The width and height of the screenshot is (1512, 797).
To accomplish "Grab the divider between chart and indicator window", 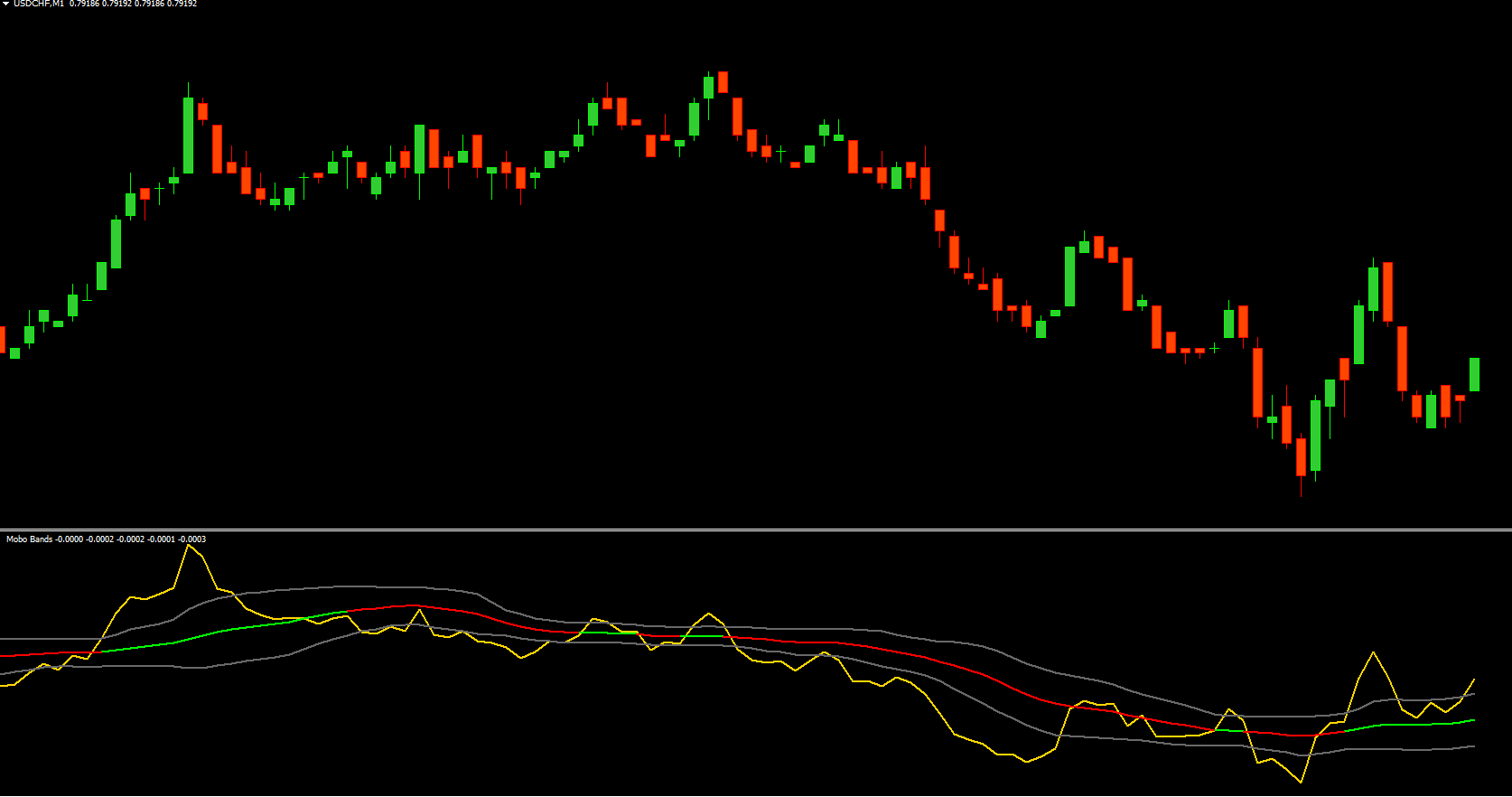I will [x=756, y=530].
